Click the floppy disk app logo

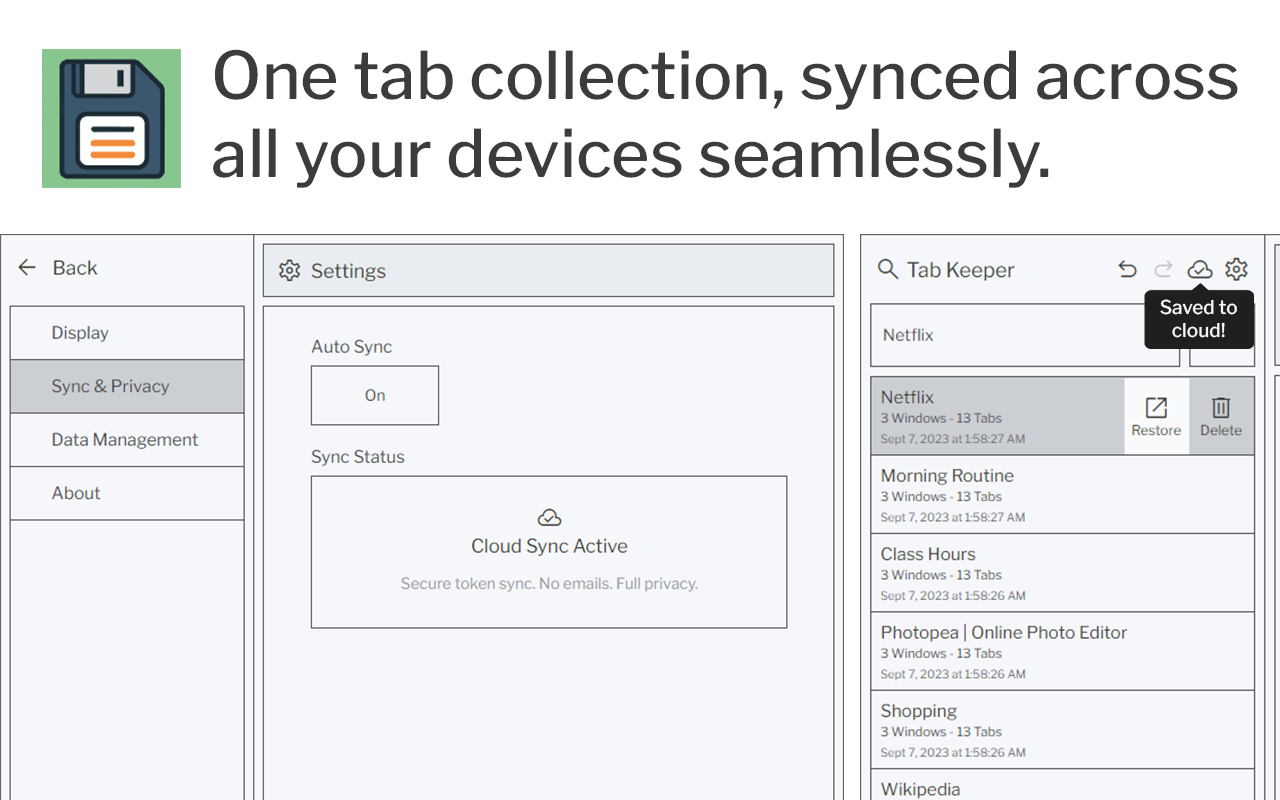(x=111, y=118)
